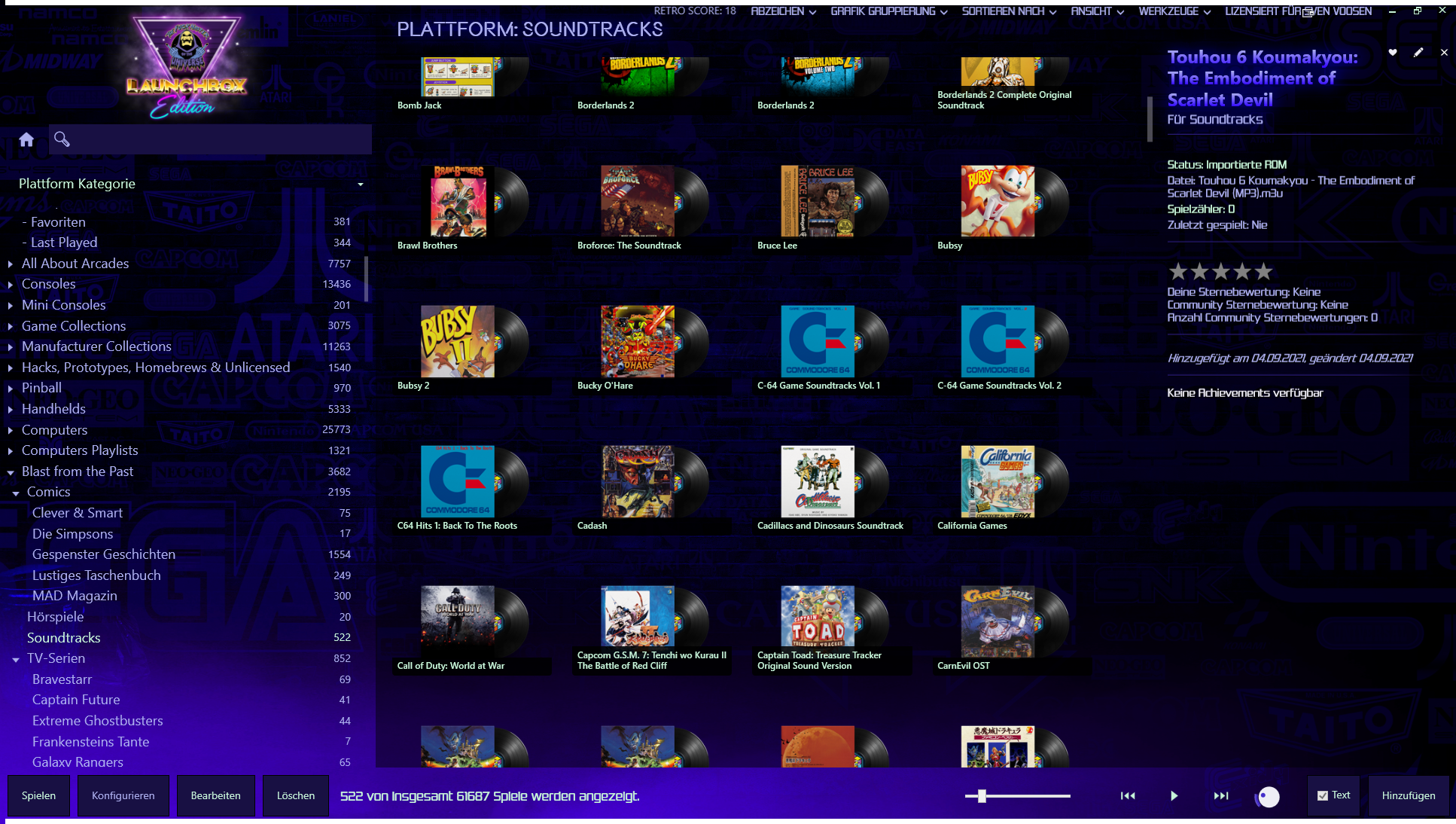Mark game as favorite with heart icon
The image size is (1456, 824).
click(x=1393, y=52)
